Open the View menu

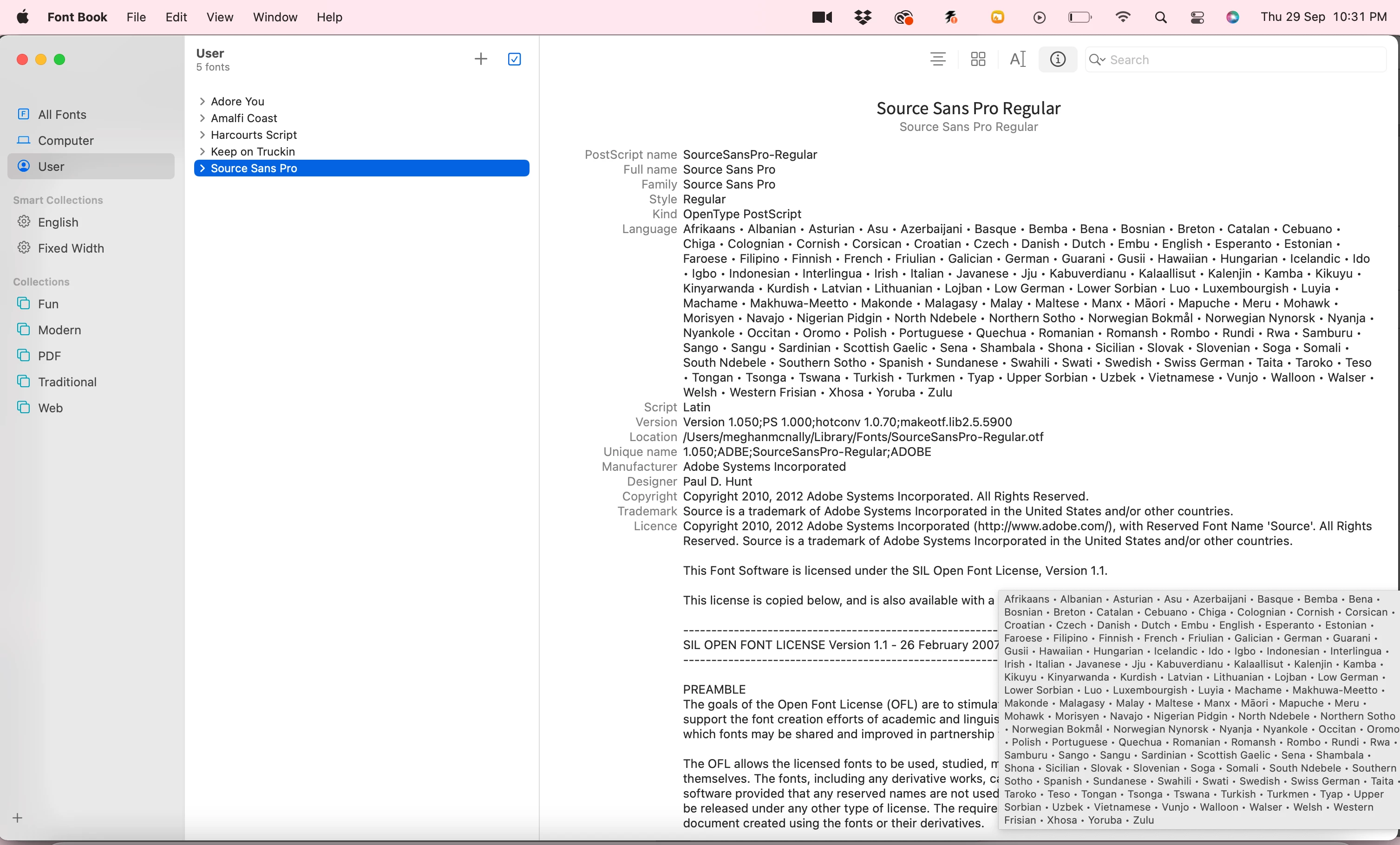point(219,17)
